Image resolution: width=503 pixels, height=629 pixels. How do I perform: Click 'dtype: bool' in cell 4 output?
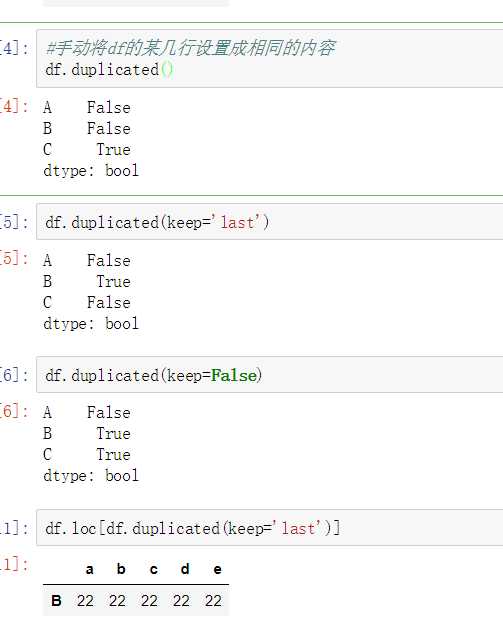91,171
